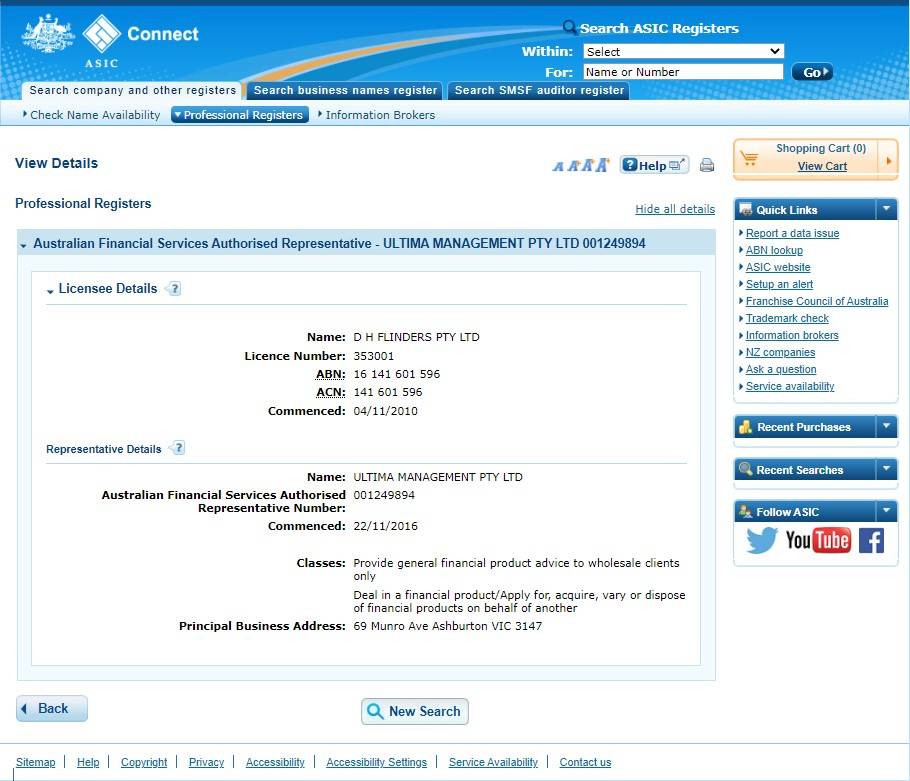Collapse the Quick Links panel
The width and height of the screenshot is (910, 781).
[886, 210]
